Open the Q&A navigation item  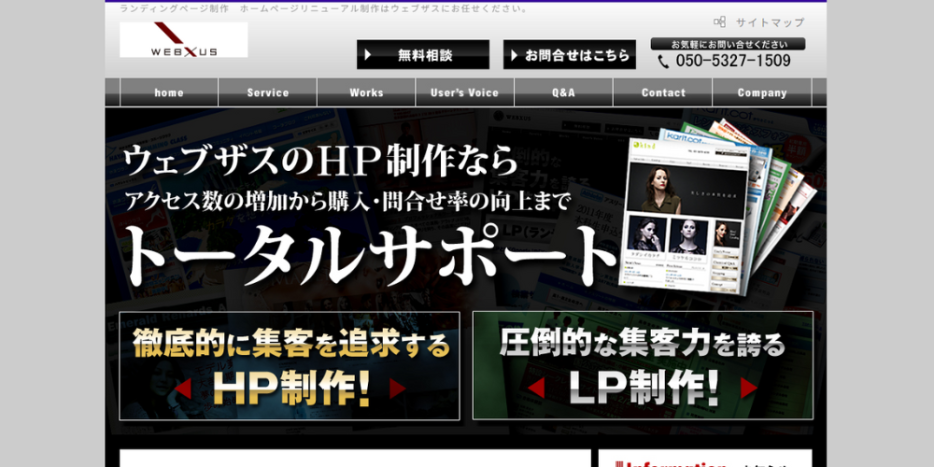(563, 93)
